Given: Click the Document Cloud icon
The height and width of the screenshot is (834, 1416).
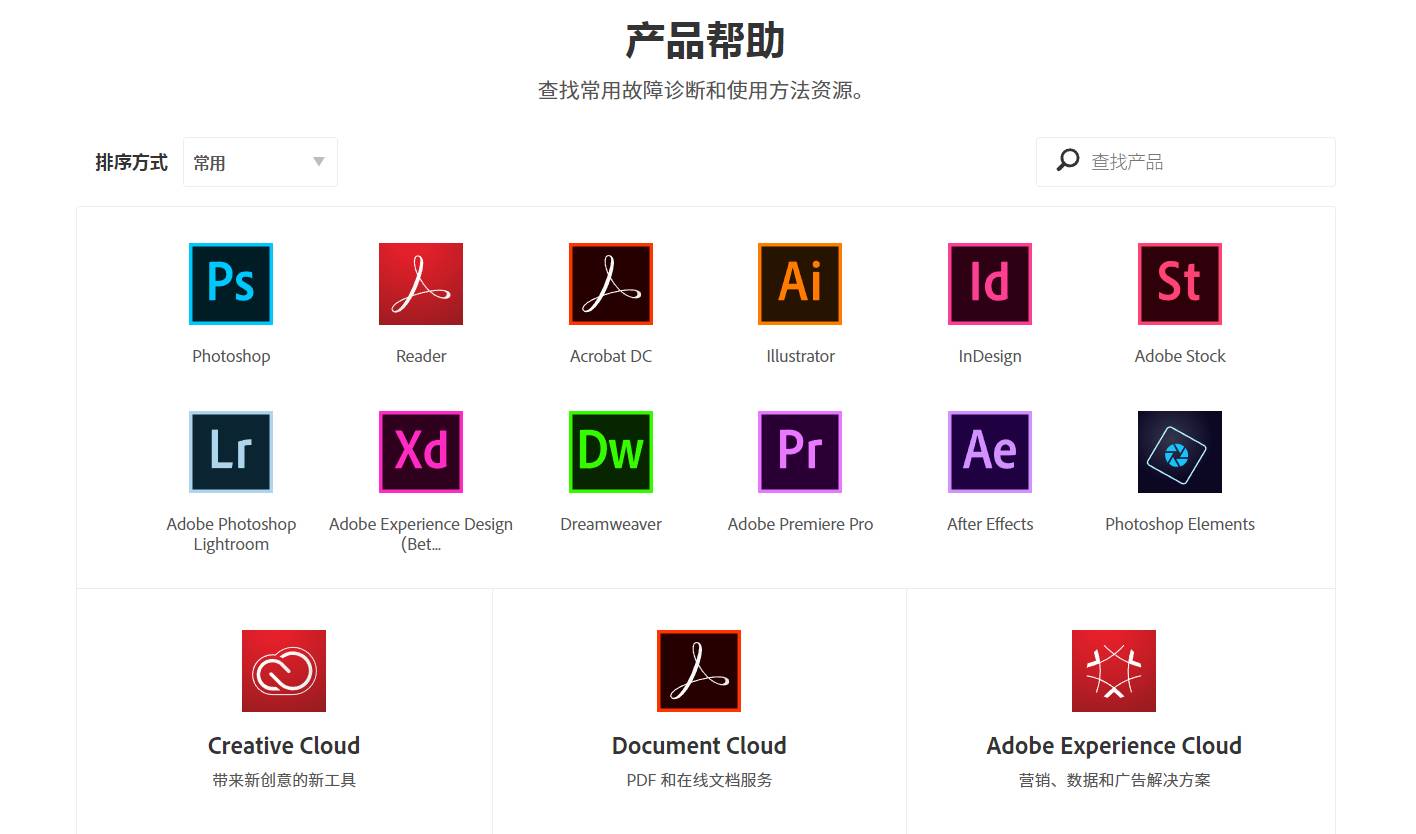Looking at the screenshot, I should coord(699,671).
